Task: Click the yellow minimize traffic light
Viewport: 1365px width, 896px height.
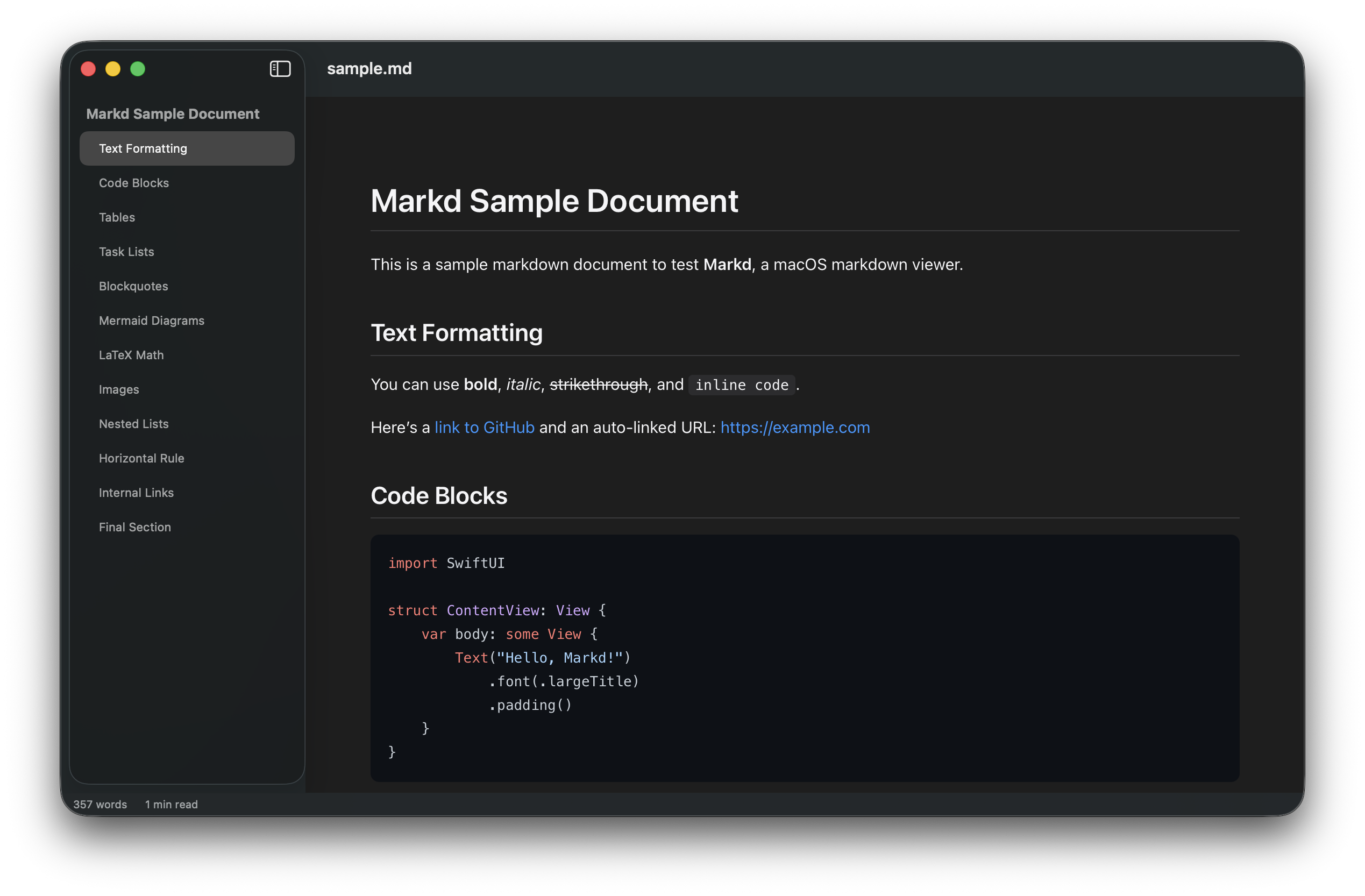Action: click(x=113, y=69)
